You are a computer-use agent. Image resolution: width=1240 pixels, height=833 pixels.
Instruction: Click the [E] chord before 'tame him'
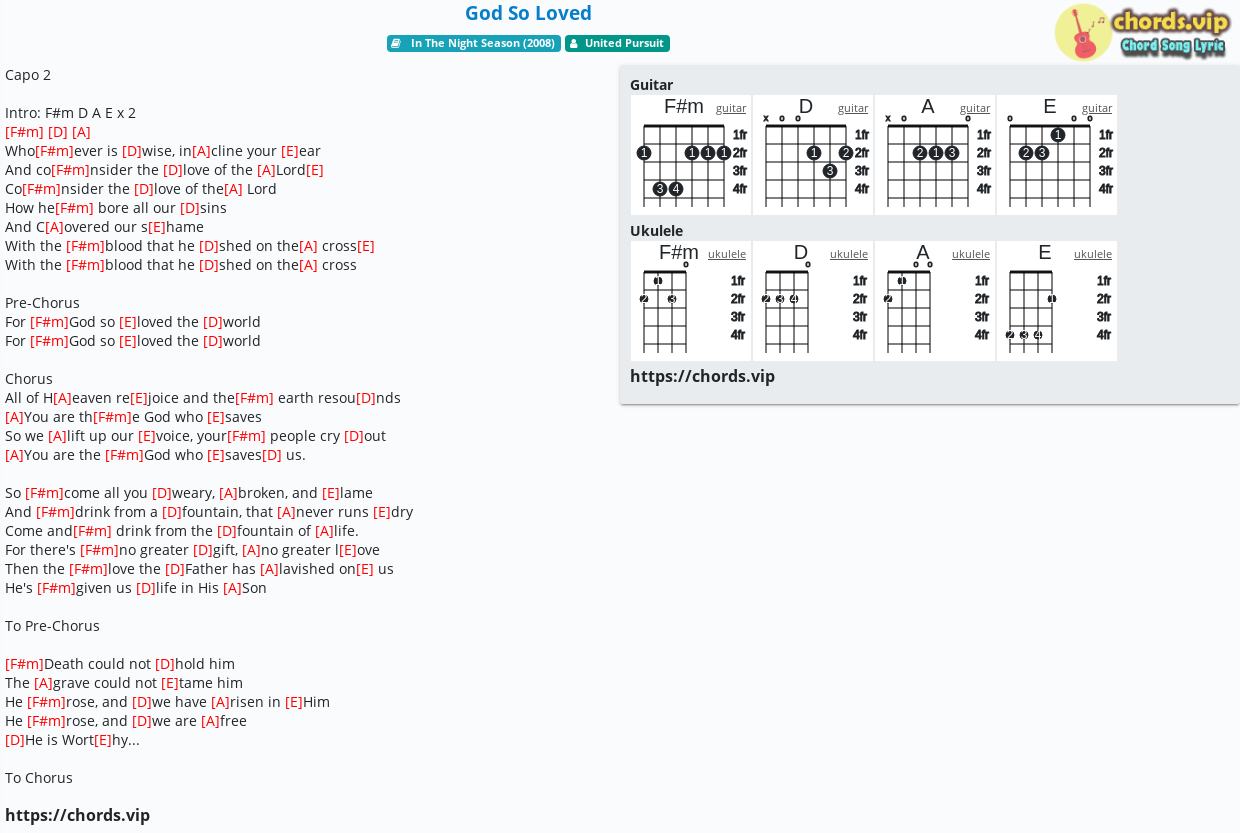[170, 683]
